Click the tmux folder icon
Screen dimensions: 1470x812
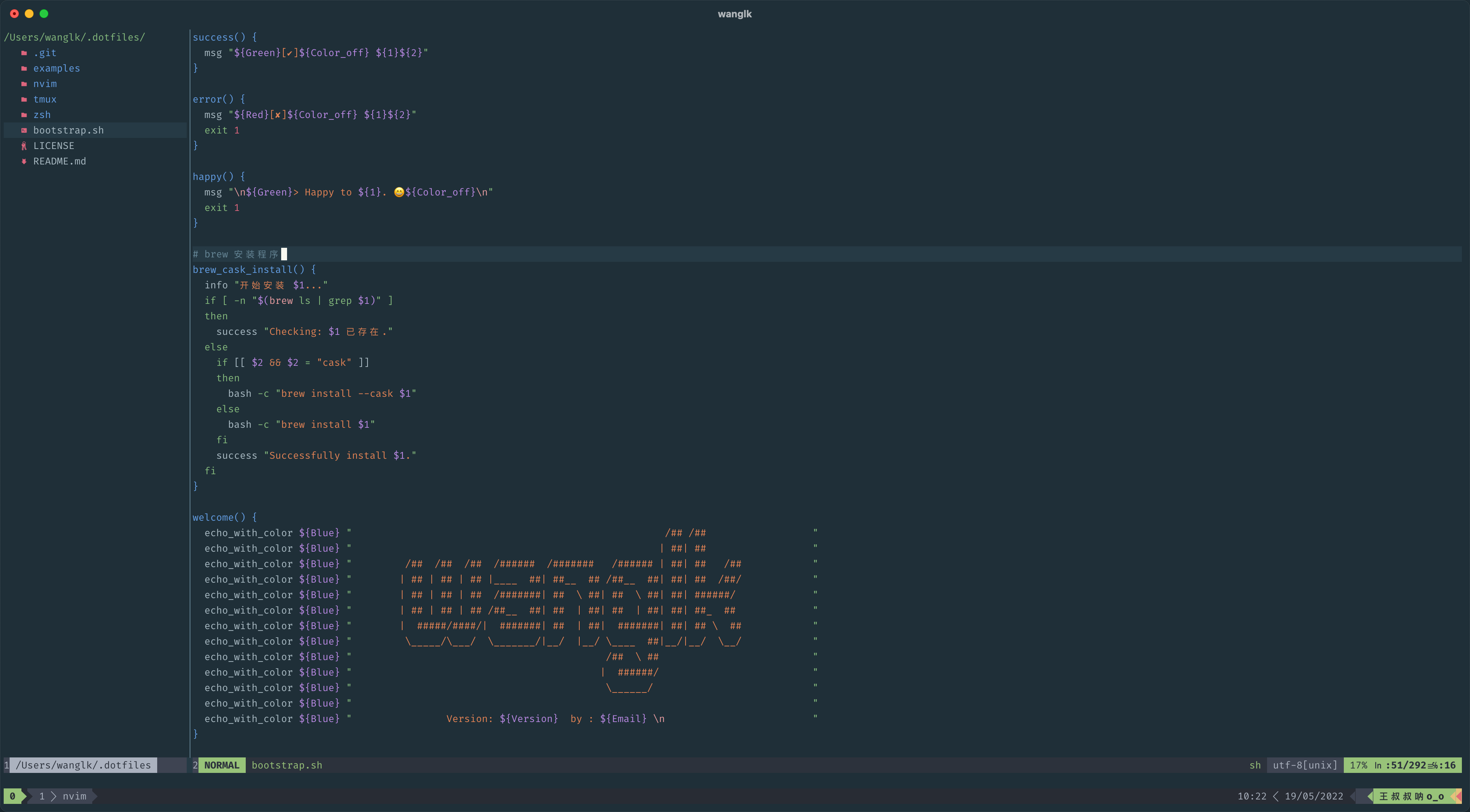point(24,99)
